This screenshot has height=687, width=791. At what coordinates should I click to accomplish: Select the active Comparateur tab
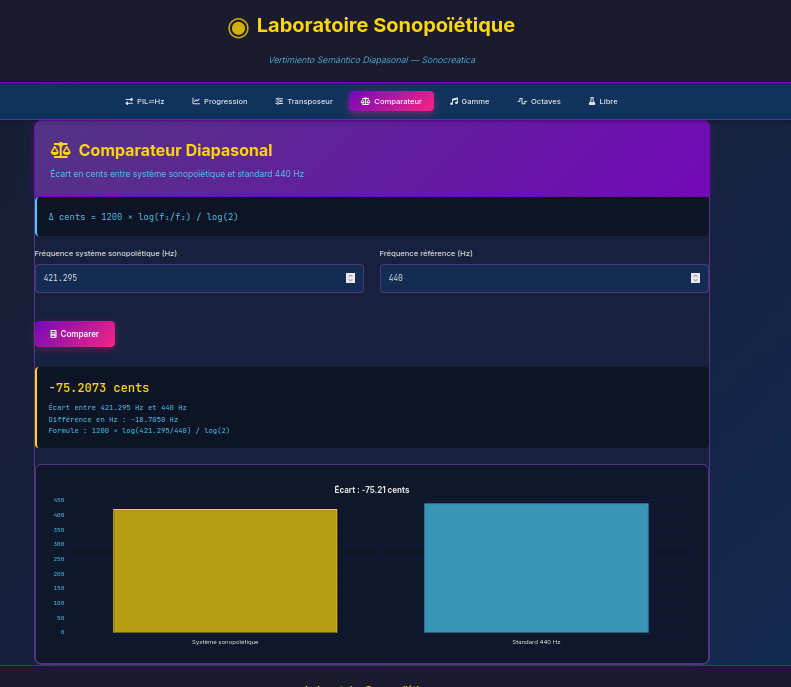click(391, 101)
